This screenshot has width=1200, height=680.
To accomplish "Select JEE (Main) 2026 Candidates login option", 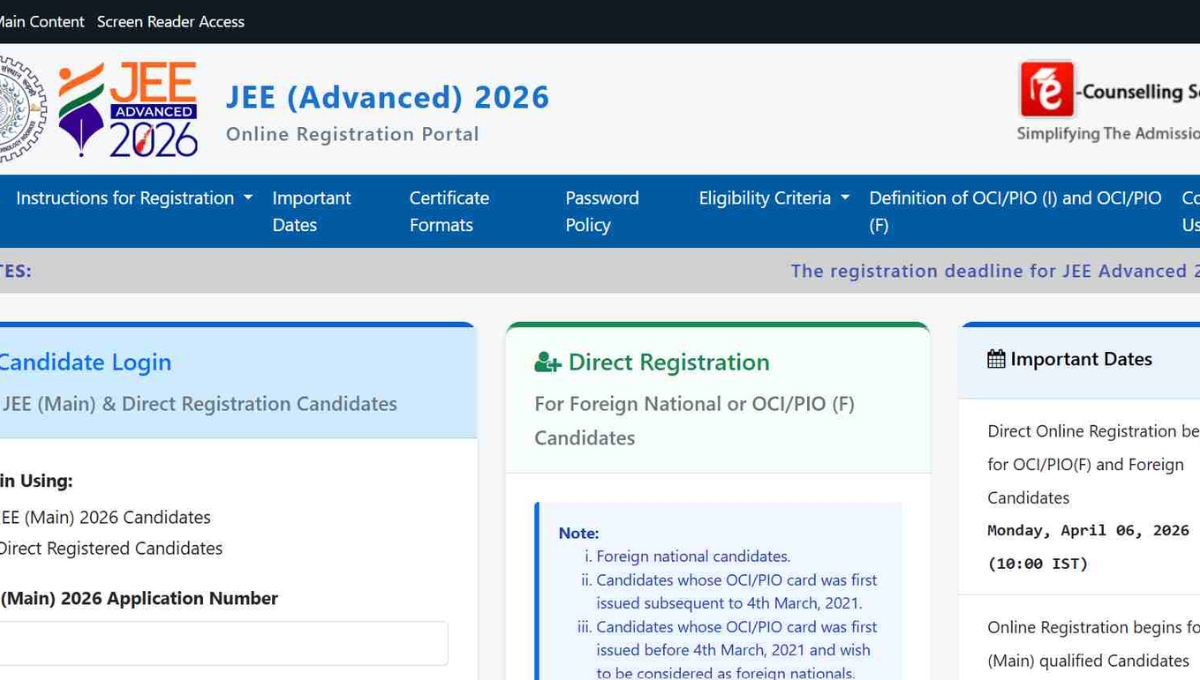I will [104, 517].
